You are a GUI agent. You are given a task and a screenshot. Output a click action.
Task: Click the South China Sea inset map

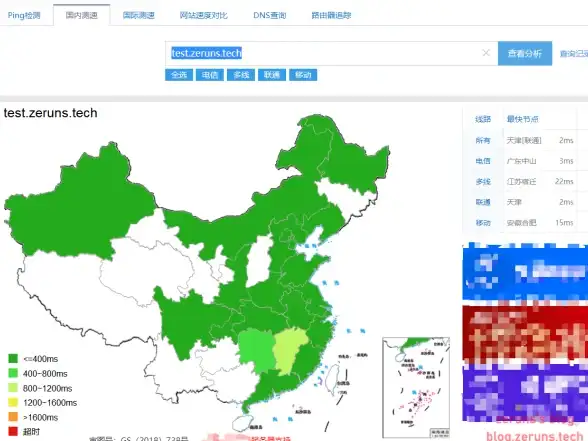416,387
